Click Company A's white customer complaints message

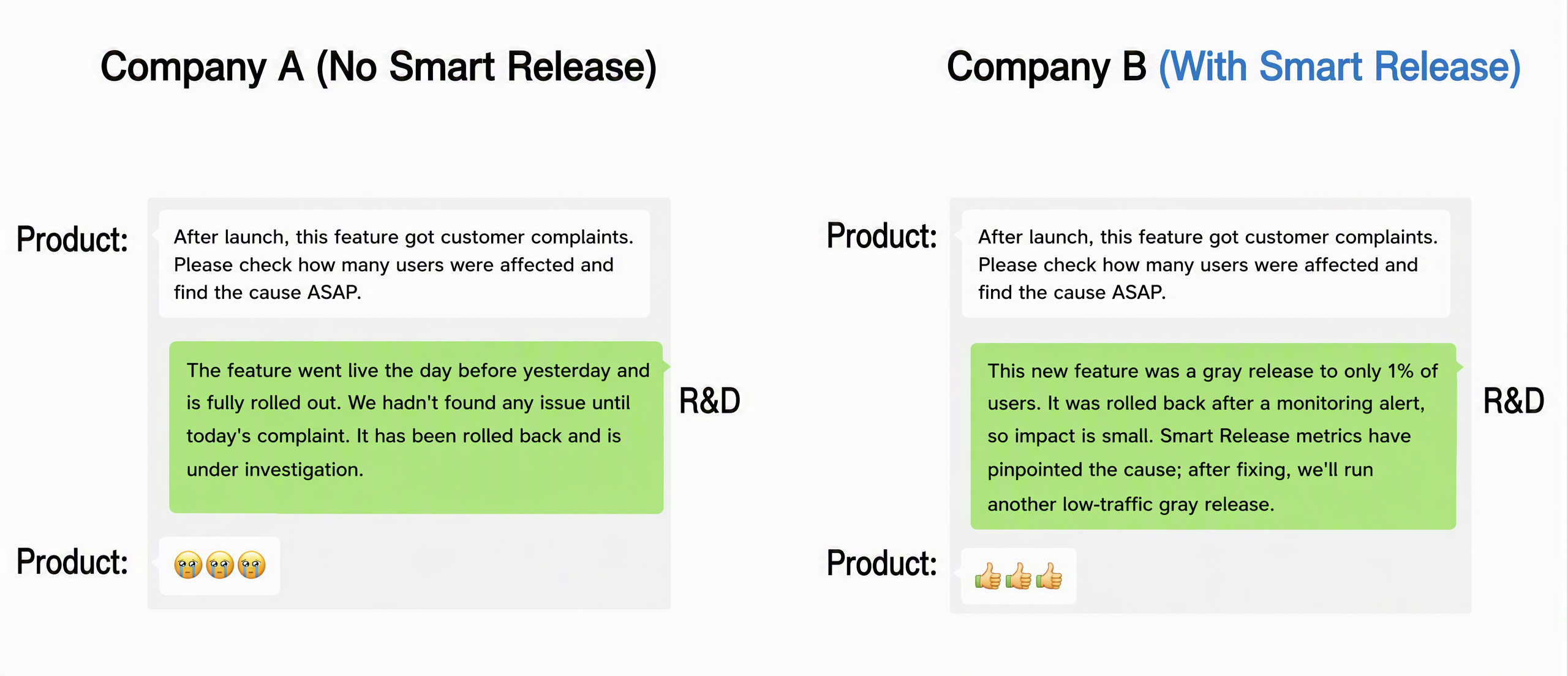click(404, 264)
